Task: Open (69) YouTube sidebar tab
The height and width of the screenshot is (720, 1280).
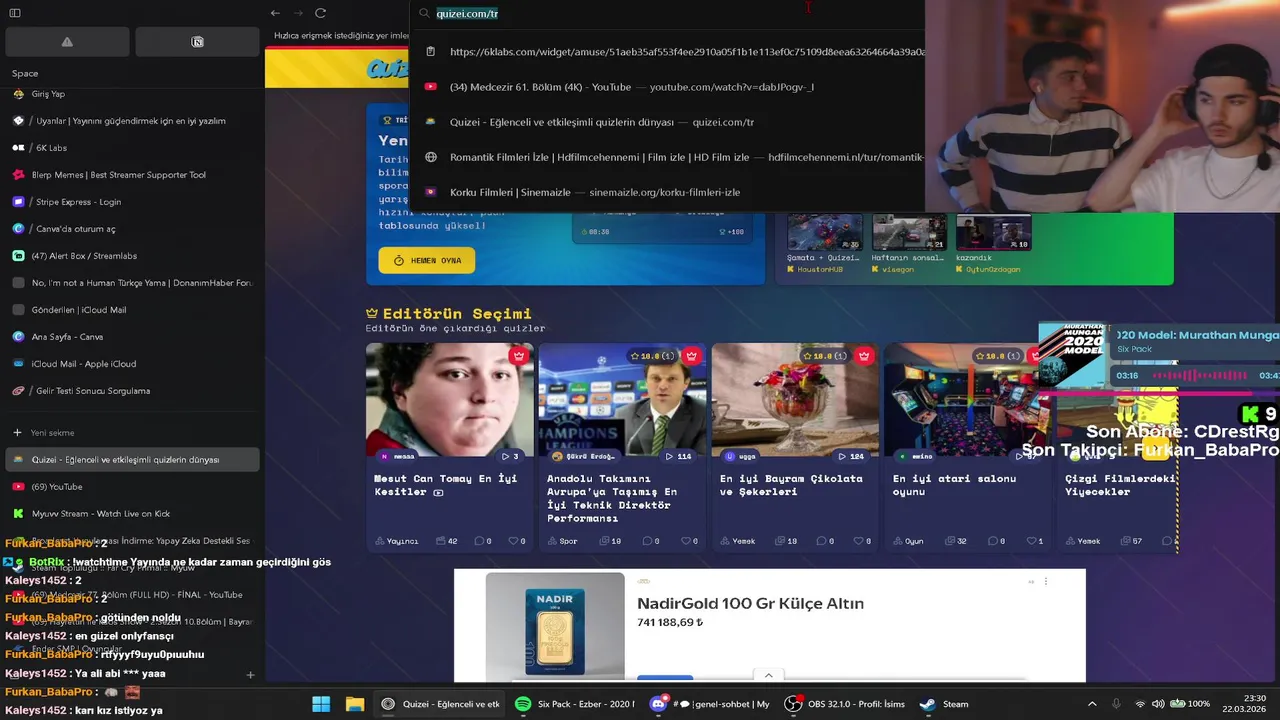Action: 132,487
